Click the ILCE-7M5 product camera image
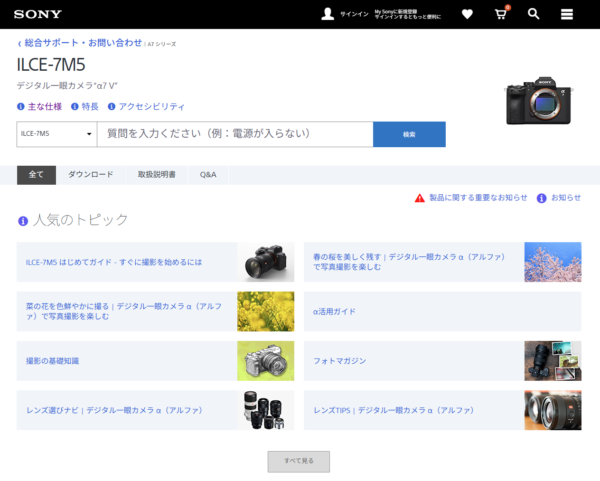This screenshot has width=600, height=481. click(x=538, y=101)
